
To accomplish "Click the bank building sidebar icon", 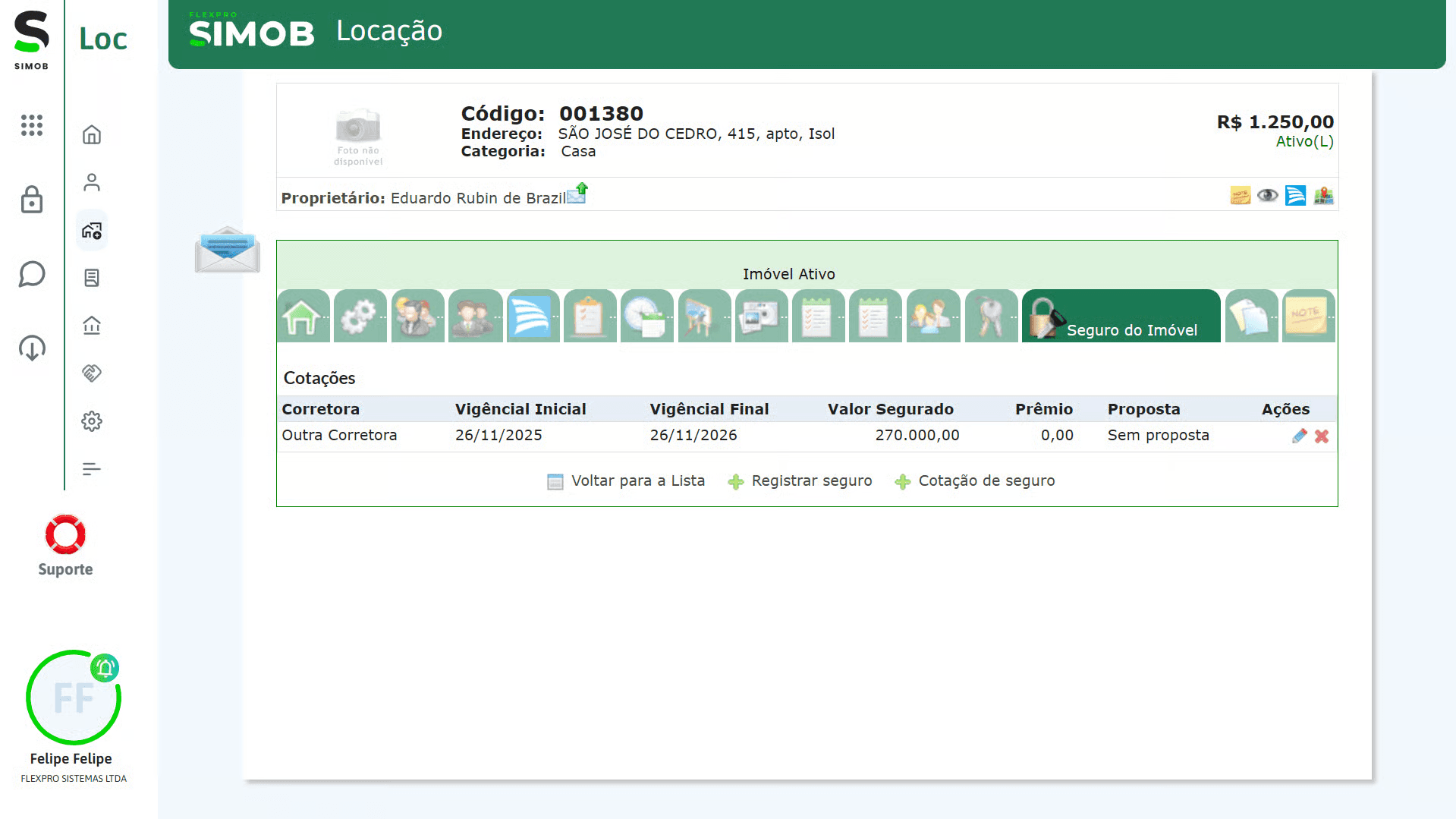I will [92, 326].
